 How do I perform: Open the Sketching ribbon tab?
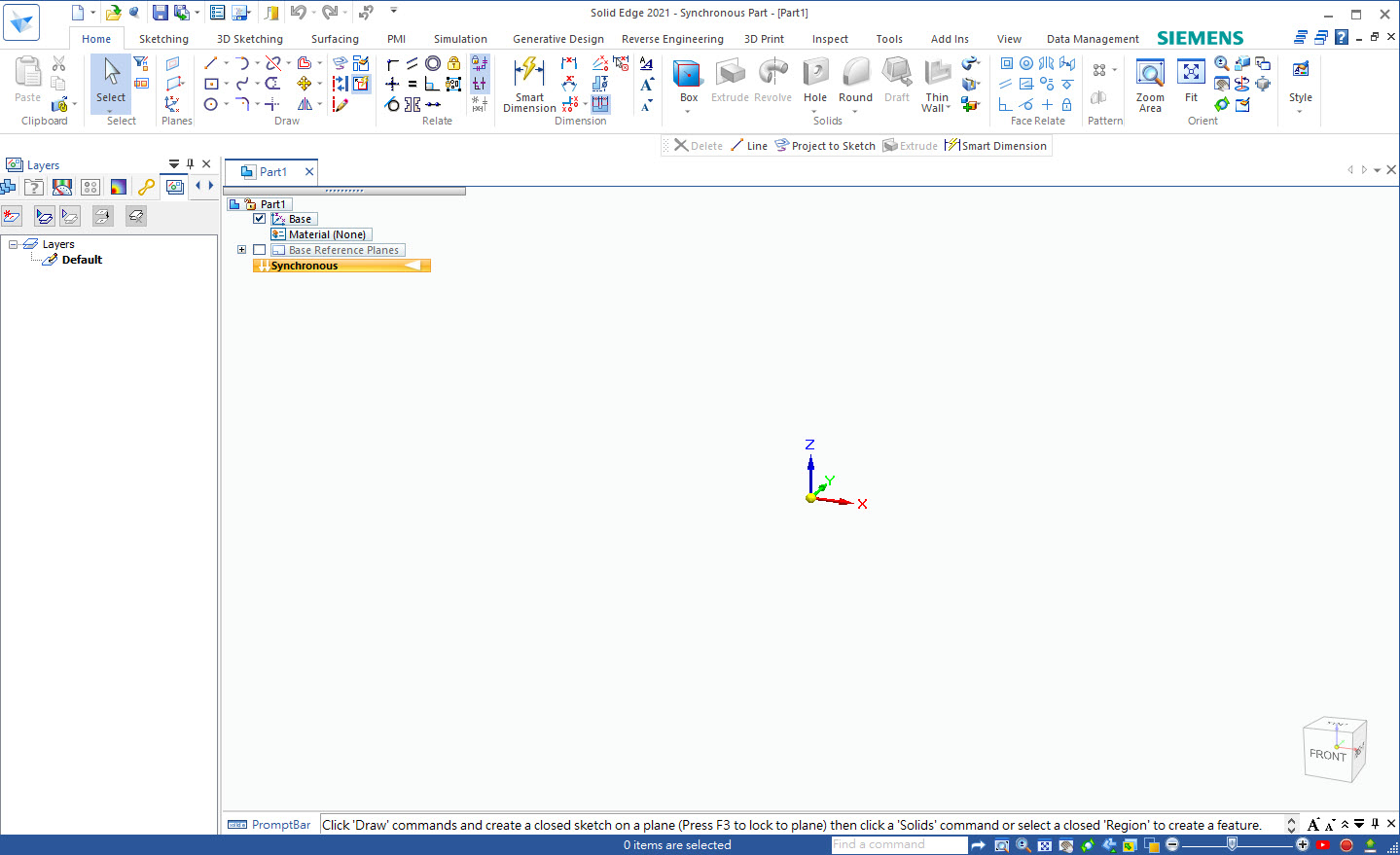(x=163, y=39)
